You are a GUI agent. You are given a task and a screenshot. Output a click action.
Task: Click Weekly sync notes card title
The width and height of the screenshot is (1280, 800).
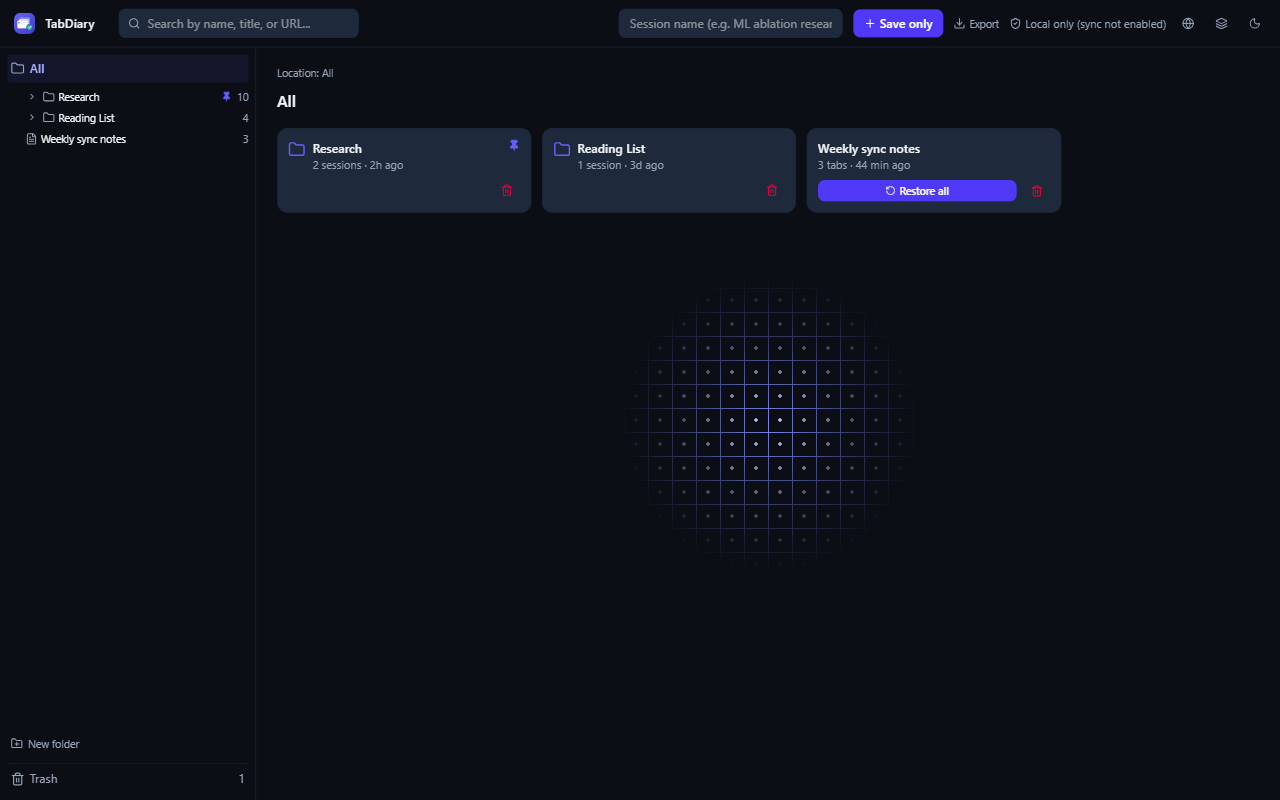coord(869,149)
